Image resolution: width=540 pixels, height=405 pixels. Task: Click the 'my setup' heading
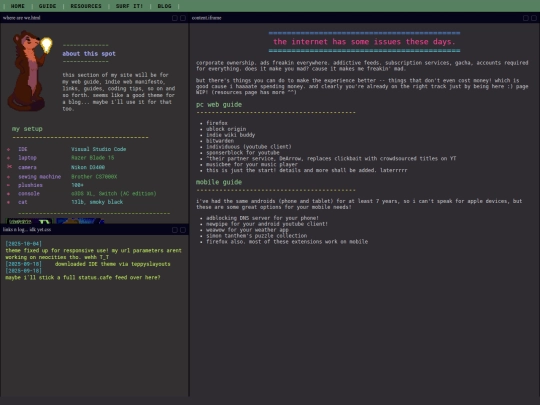(x=27, y=128)
